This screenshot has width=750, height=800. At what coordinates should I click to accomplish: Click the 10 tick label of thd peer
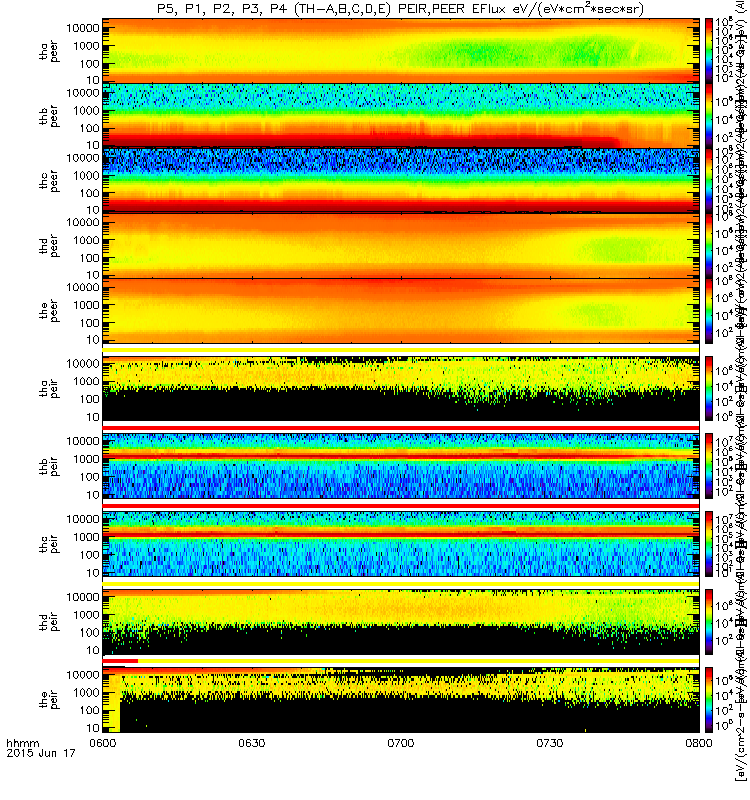(x=92, y=275)
